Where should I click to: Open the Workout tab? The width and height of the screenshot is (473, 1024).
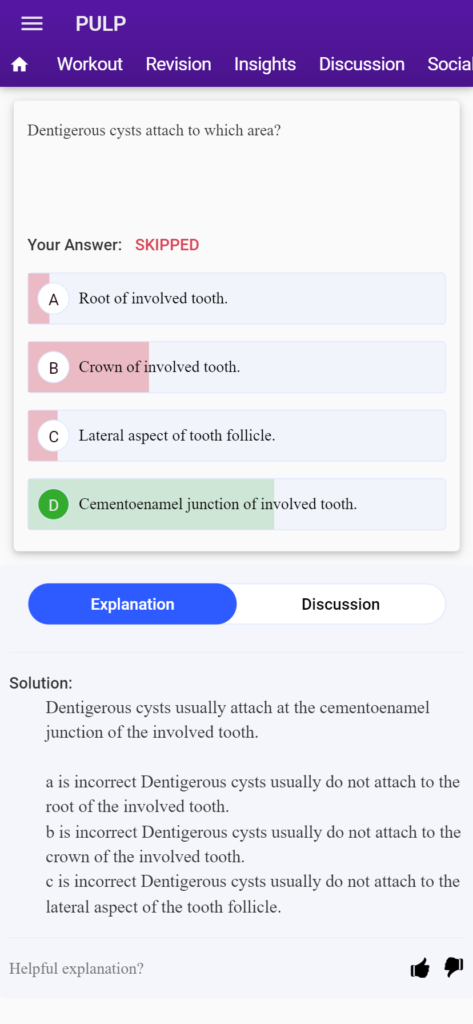point(90,64)
